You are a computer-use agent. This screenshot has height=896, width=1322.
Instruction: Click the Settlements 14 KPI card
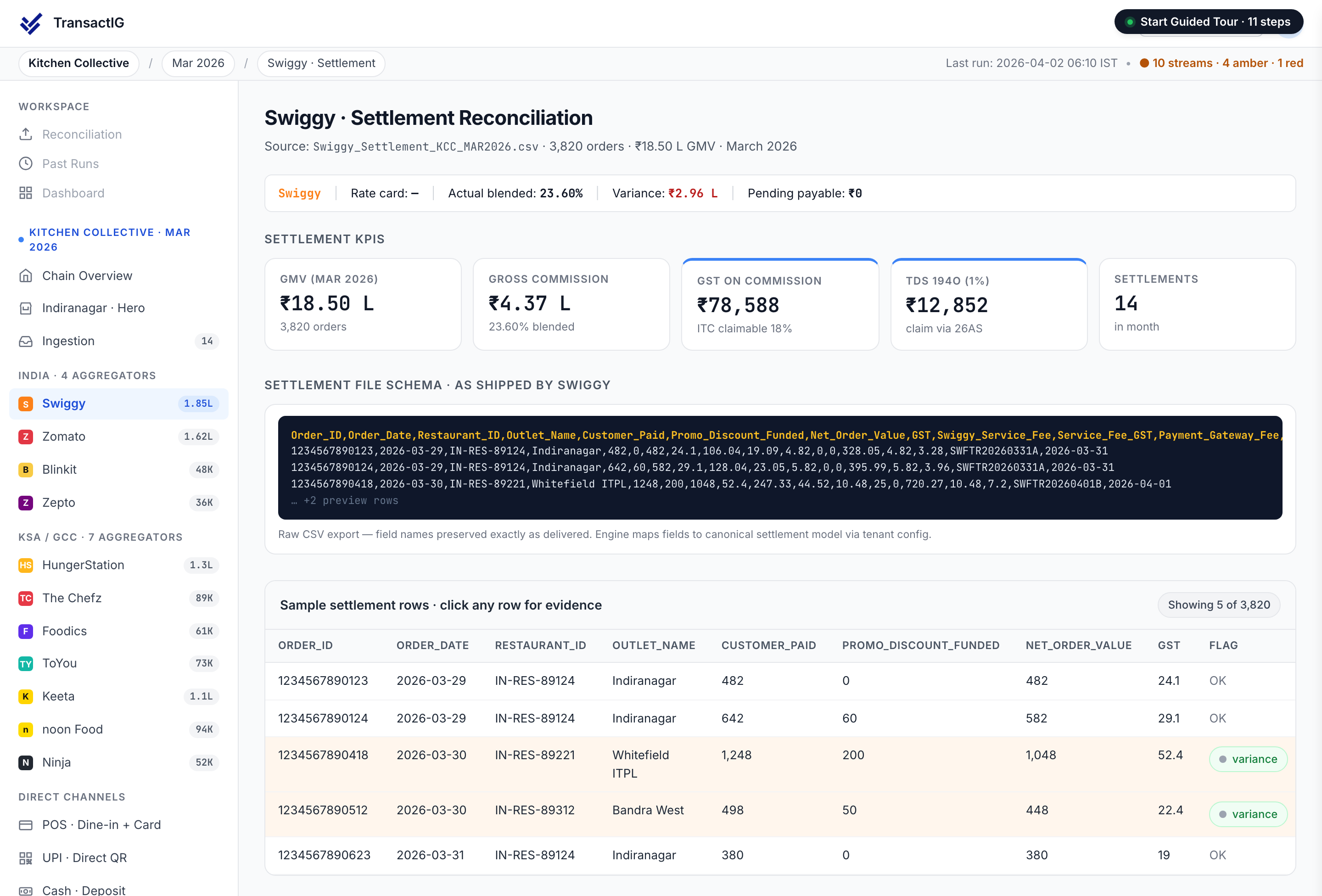click(x=1198, y=304)
